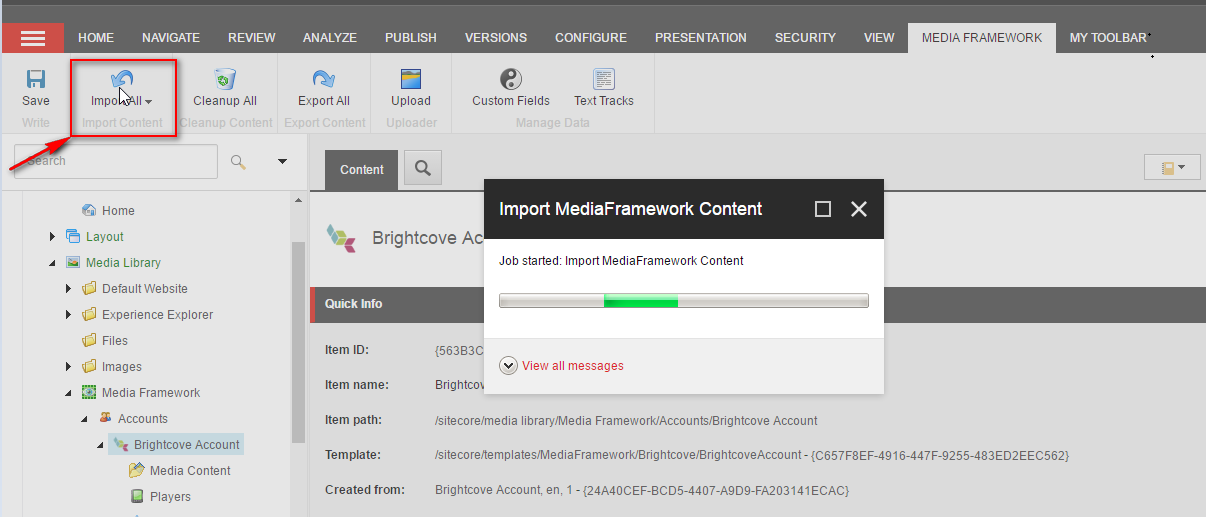
Task: Open the dropdown button at content area right
Action: click(x=1171, y=168)
